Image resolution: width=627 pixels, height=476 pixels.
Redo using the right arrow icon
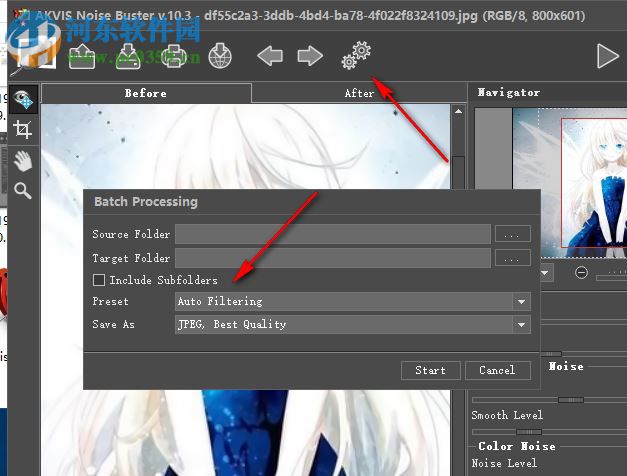click(310, 56)
